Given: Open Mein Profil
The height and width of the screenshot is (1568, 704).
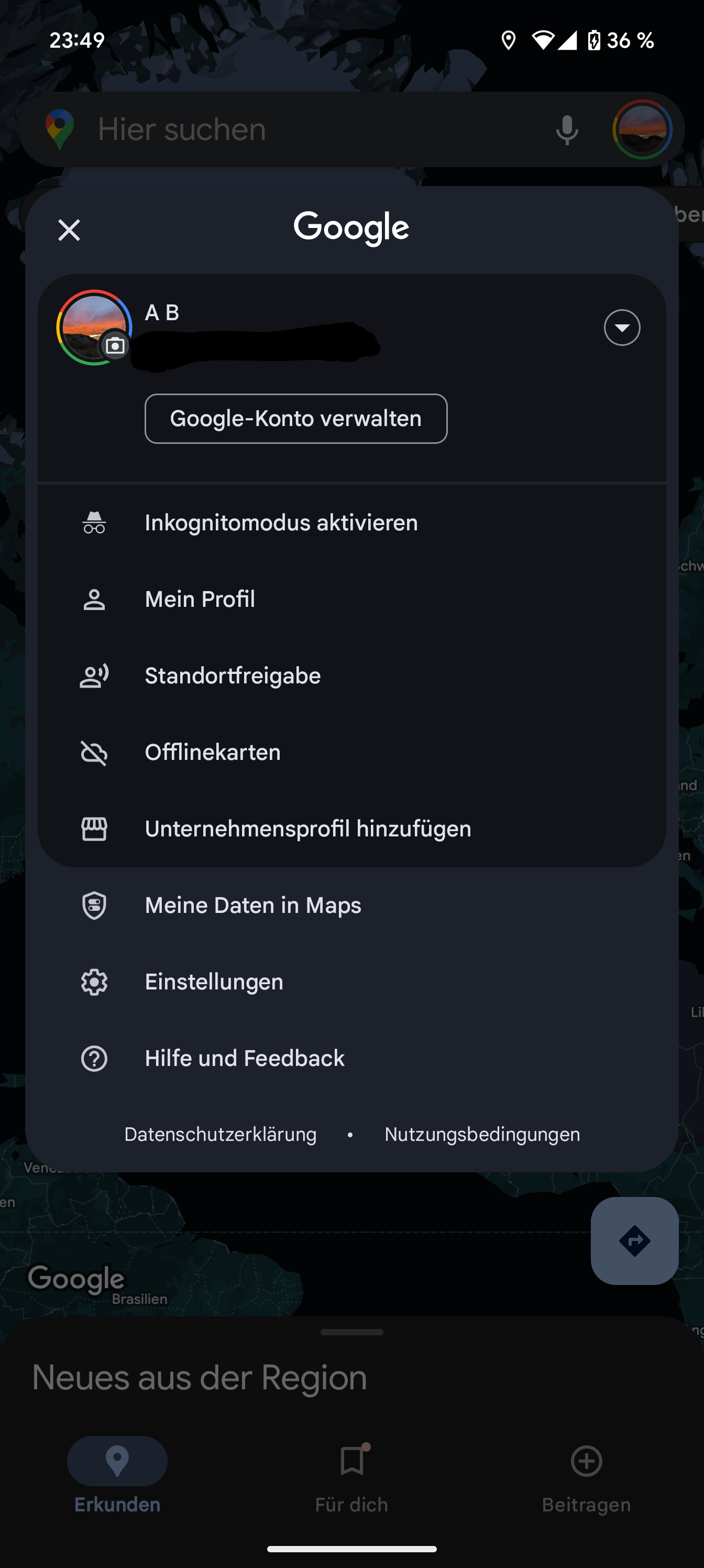Looking at the screenshot, I should pyautogui.click(x=200, y=600).
